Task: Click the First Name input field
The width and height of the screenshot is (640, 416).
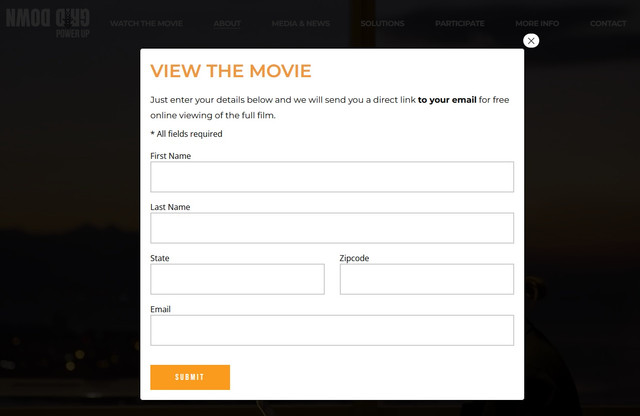Action: point(332,177)
